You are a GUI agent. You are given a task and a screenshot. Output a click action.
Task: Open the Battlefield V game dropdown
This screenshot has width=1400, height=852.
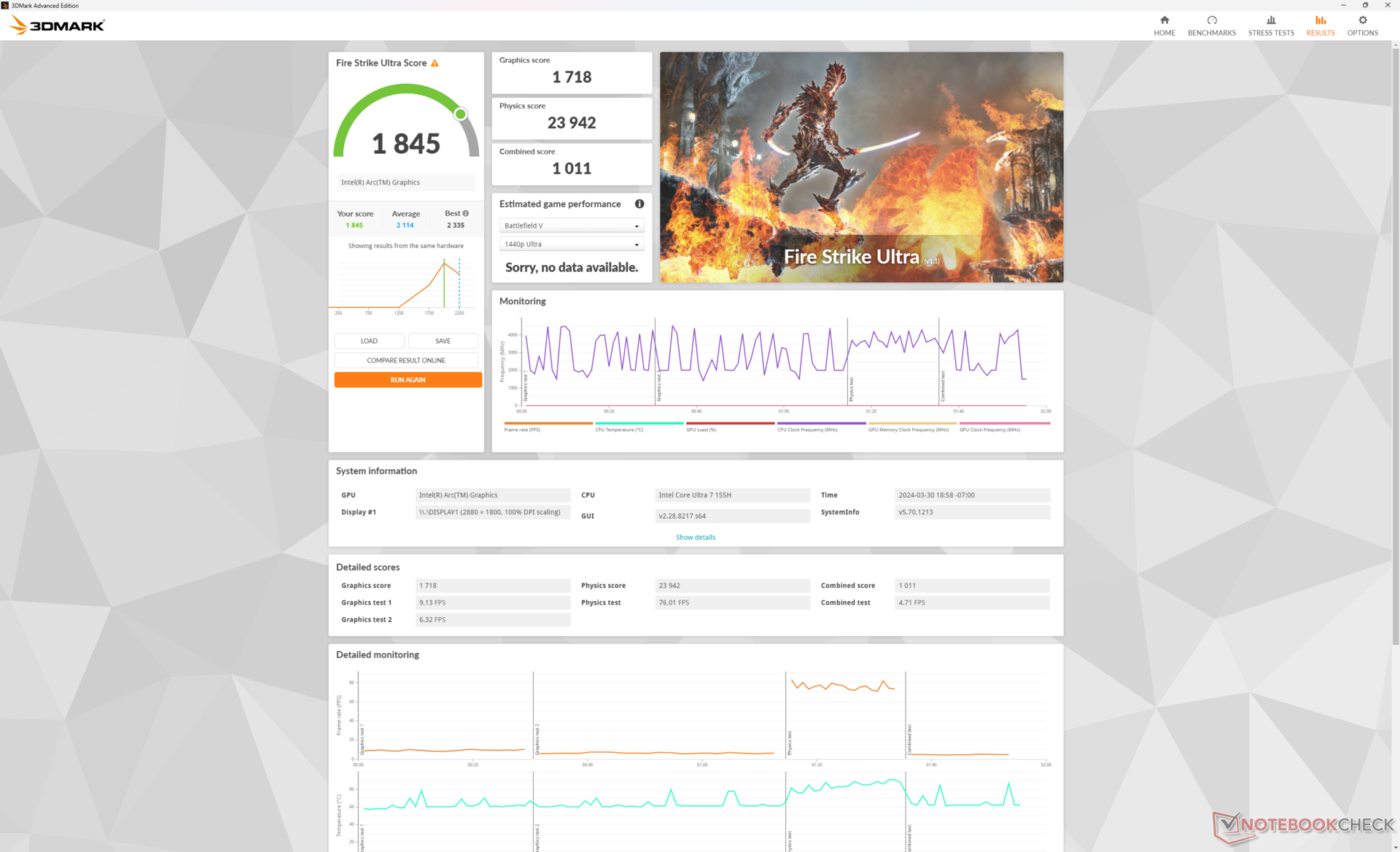pos(571,225)
